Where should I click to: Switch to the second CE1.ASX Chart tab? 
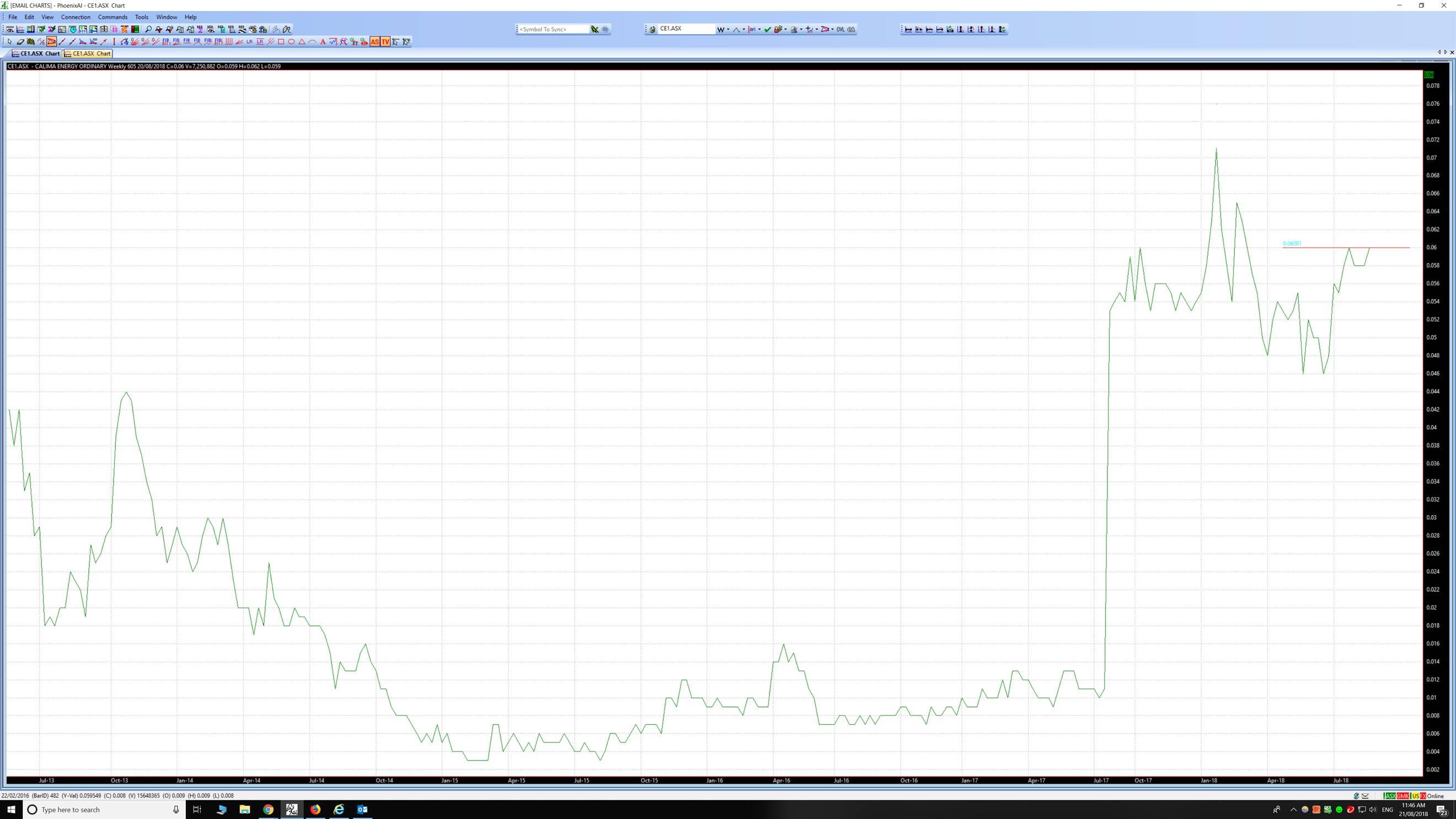pos(88,53)
